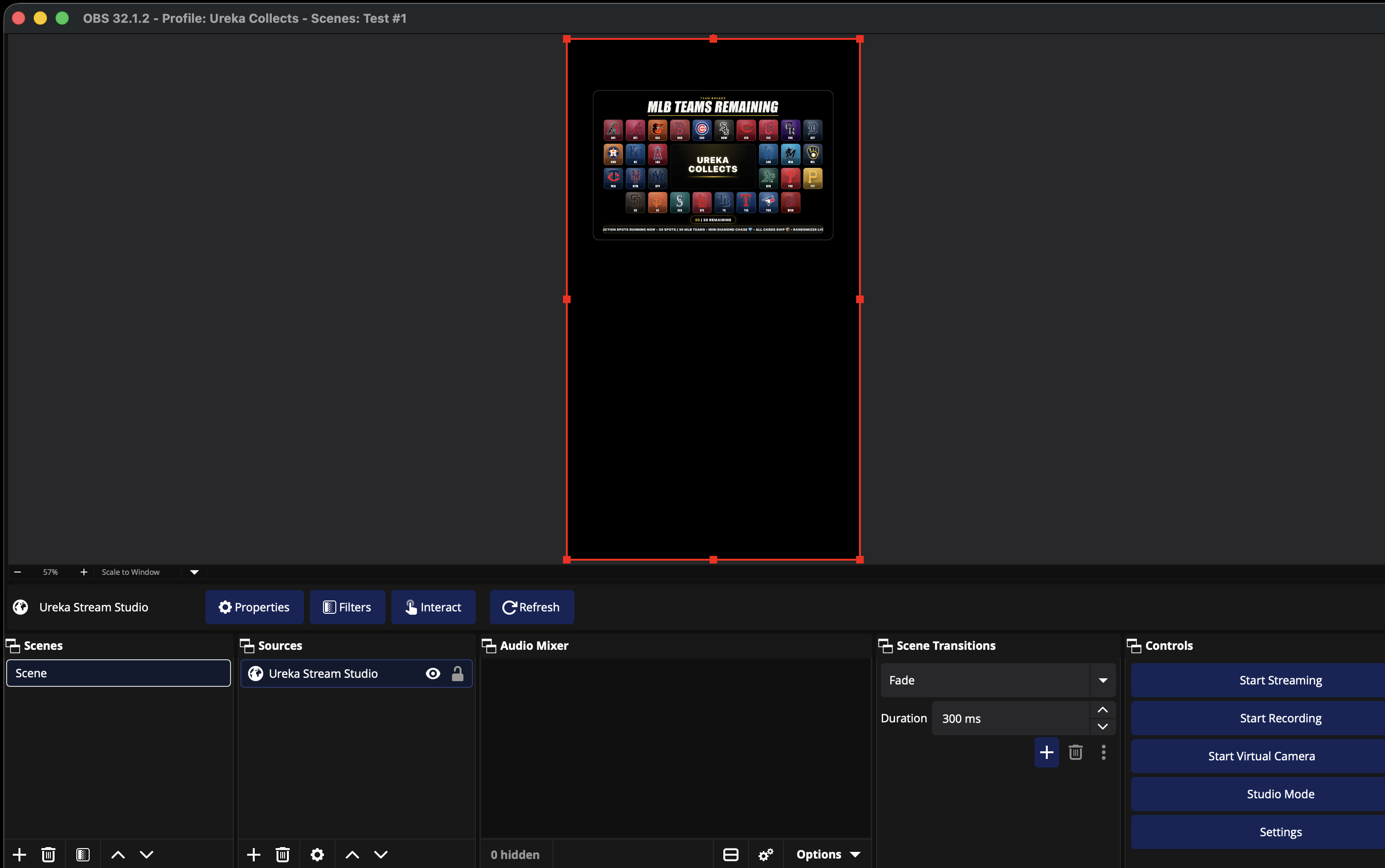Click the Scenes dock panel icon
1385x868 pixels.
pos(13,646)
